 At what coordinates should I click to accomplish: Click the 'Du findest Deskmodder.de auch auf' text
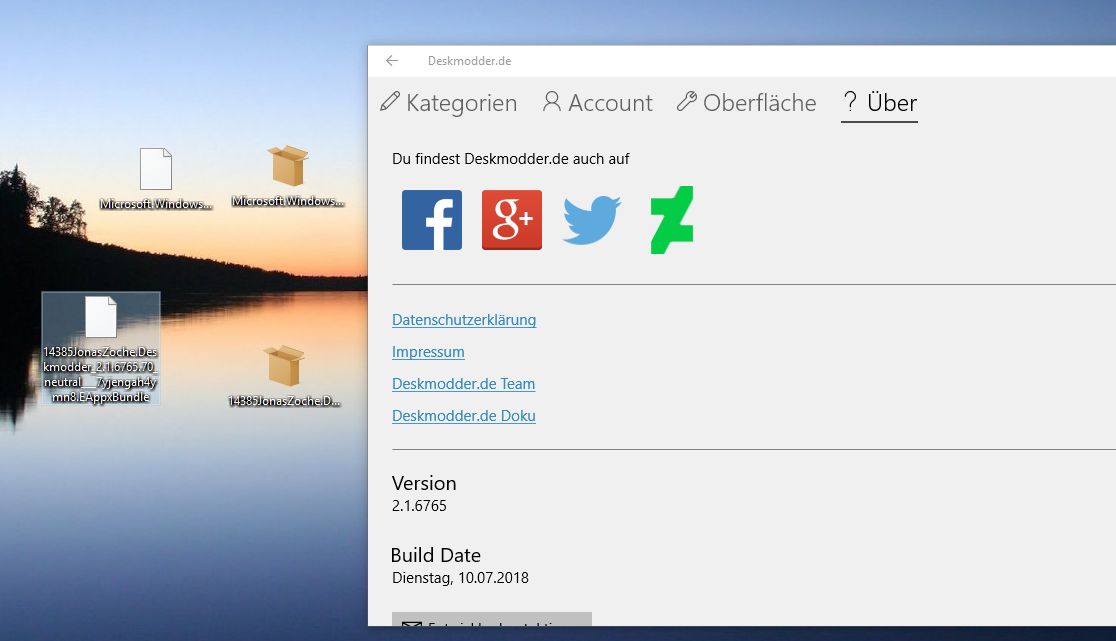(x=510, y=159)
